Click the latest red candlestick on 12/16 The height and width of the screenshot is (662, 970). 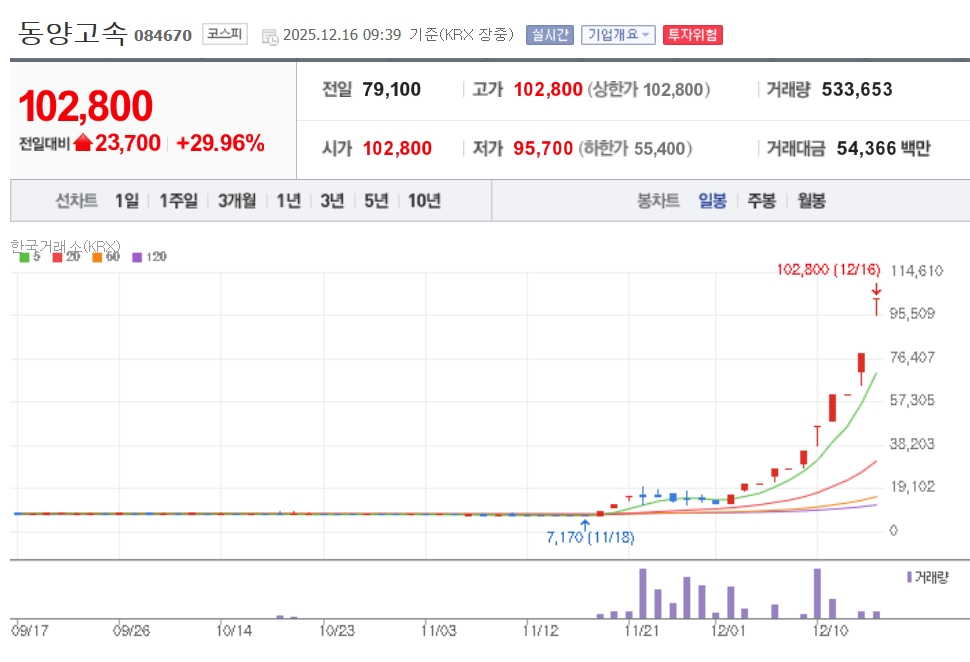(x=876, y=305)
